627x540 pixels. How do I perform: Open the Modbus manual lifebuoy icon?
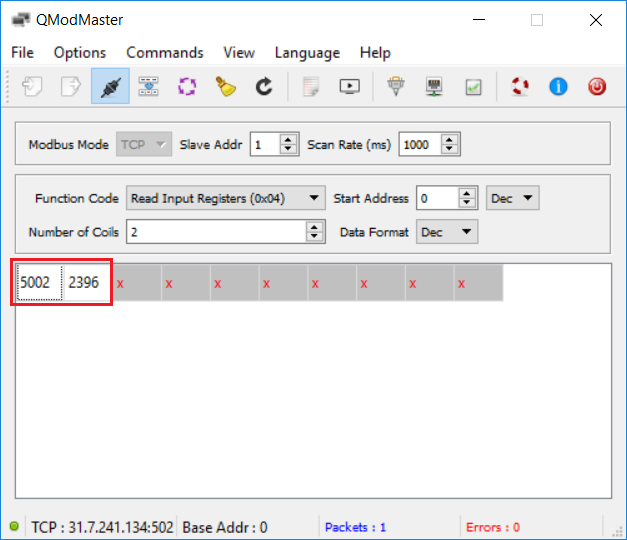[x=520, y=86]
